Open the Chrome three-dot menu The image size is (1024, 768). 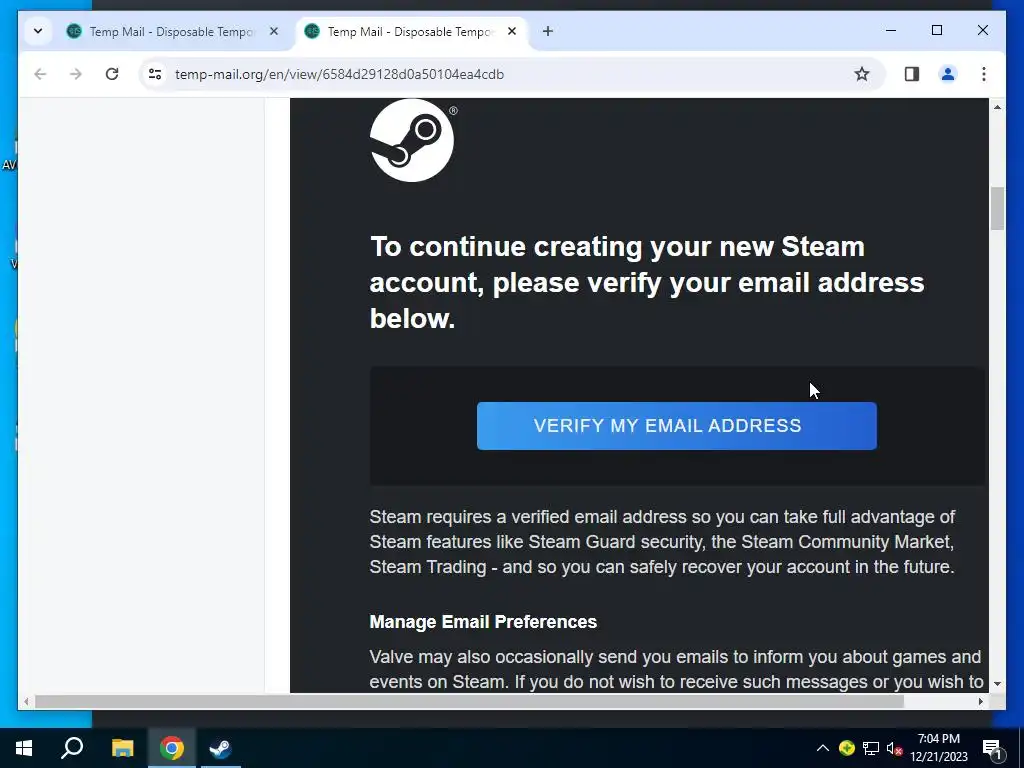click(984, 74)
